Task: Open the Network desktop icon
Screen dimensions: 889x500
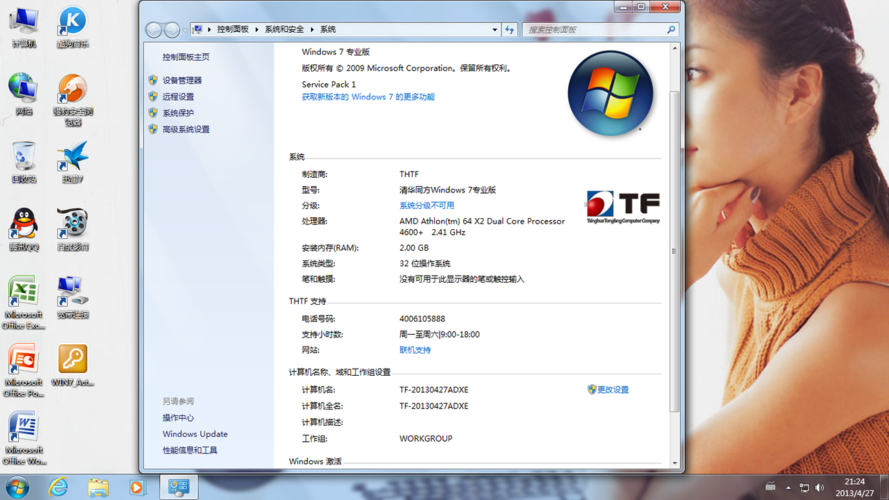Action: coord(24,94)
